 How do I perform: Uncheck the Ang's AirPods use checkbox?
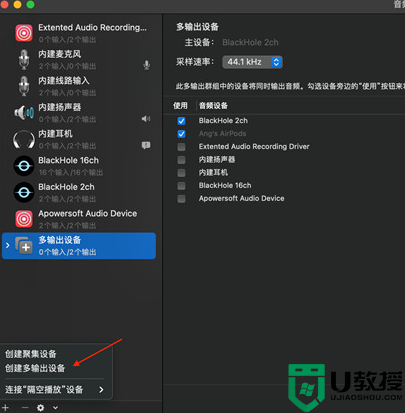click(181, 134)
